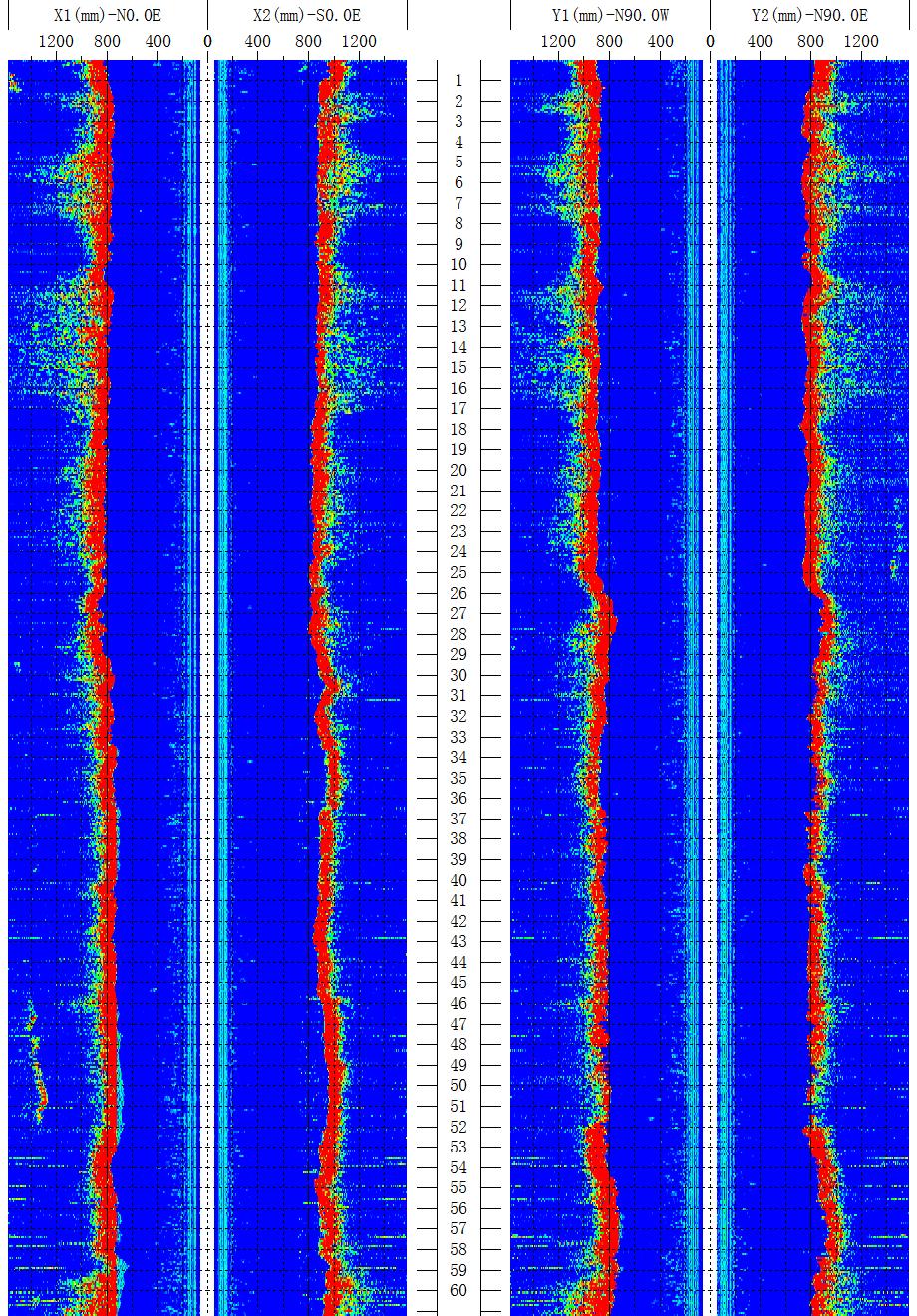Click the 0 origin label between X1 and X2
Screen dimensions: 917x1316
[x=207, y=42]
